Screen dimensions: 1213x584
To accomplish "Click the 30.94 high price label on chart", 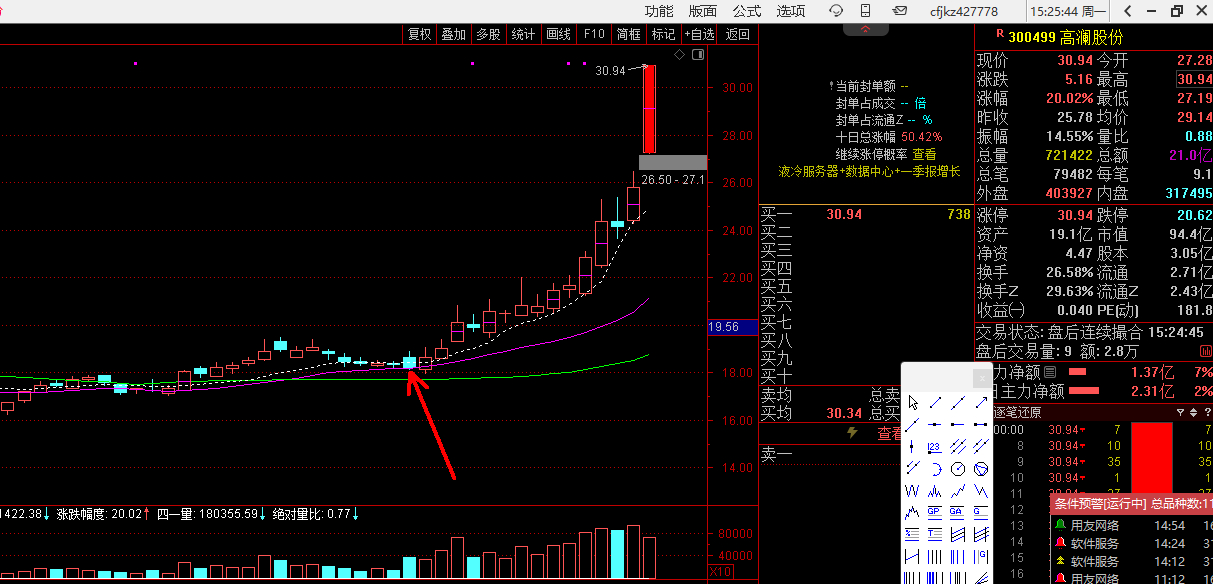I will (609, 71).
